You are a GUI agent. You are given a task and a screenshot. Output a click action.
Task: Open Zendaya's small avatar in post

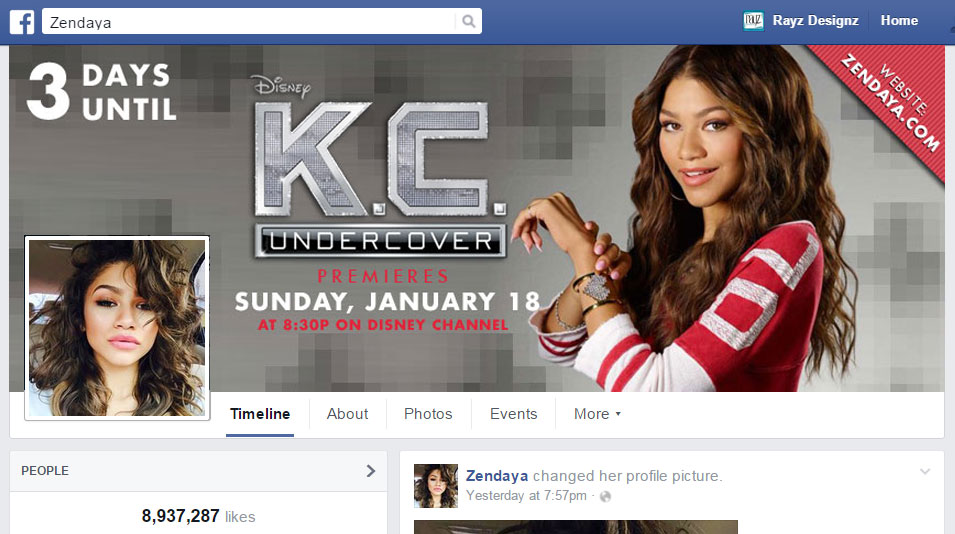click(x=435, y=486)
